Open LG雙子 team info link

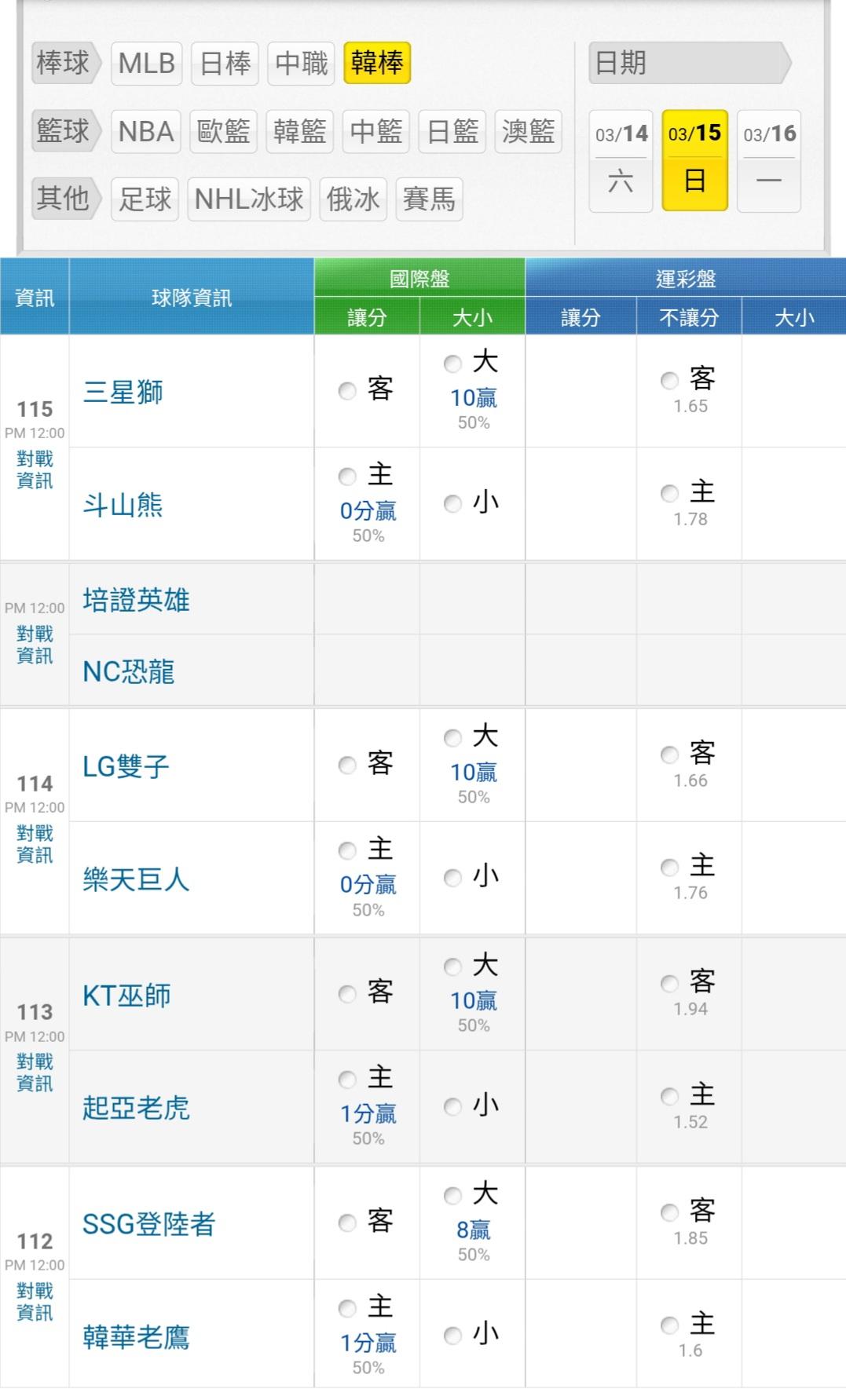126,766
